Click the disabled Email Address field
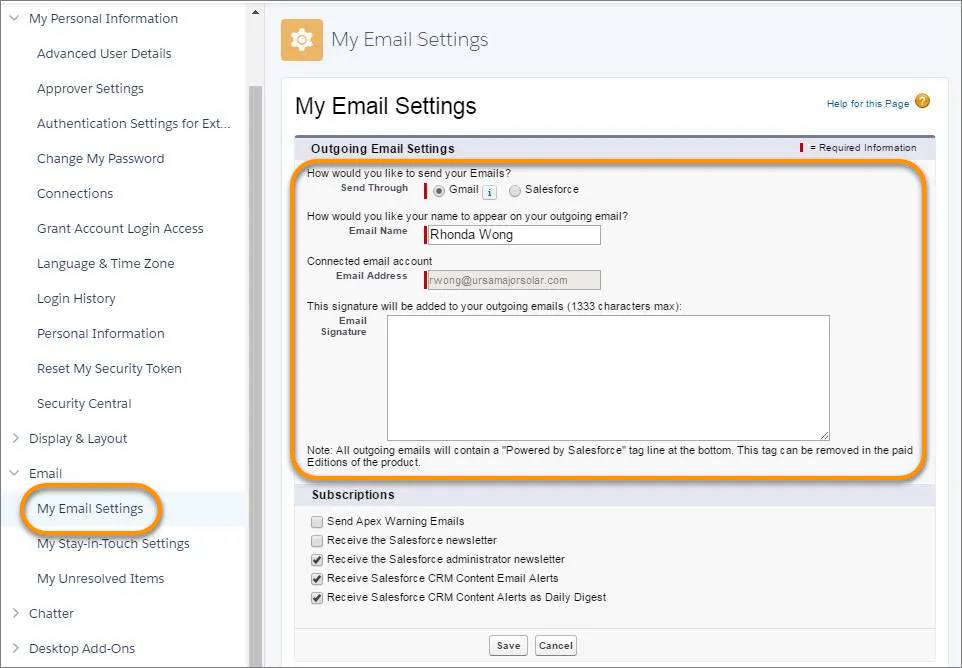962x668 pixels. tap(513, 280)
